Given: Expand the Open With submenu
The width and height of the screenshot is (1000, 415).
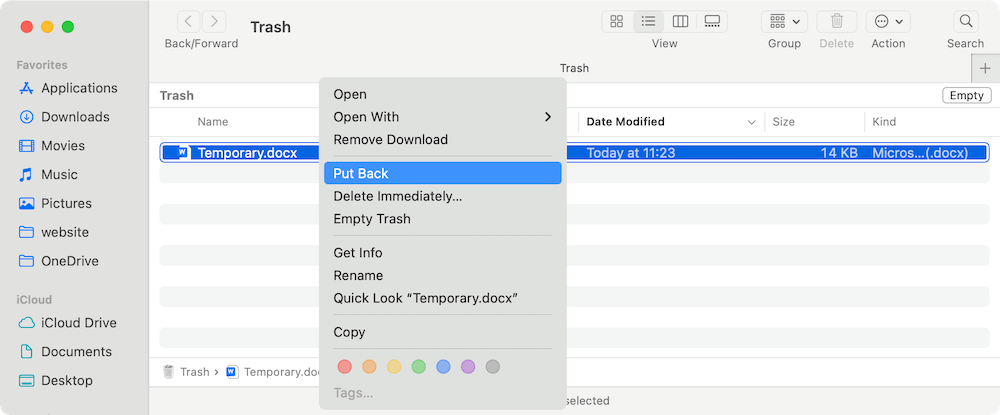Looking at the screenshot, I should click(x=443, y=117).
